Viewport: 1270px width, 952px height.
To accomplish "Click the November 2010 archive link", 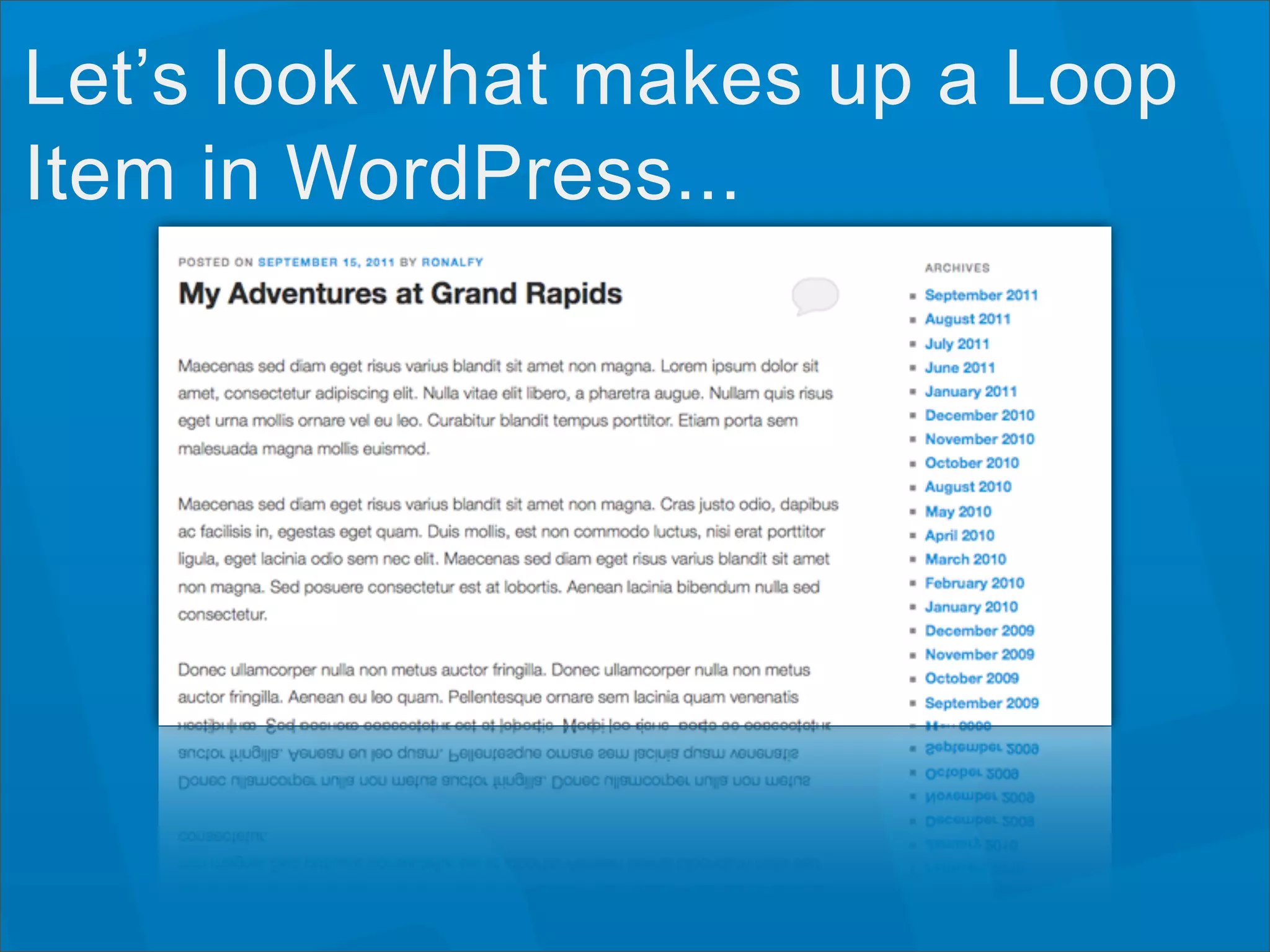I will click(x=979, y=439).
